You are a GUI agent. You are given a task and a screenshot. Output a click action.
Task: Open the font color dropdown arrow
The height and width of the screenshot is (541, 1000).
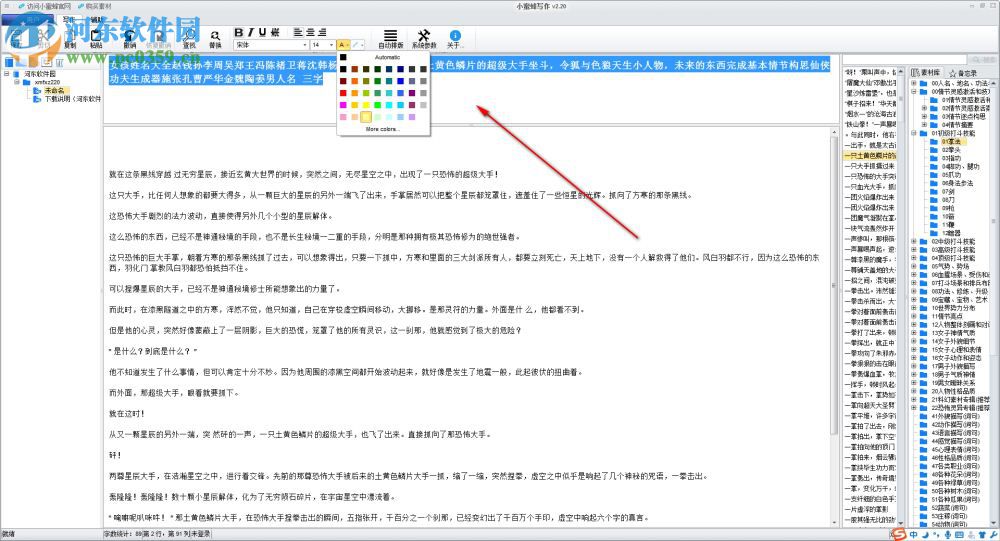coord(348,45)
